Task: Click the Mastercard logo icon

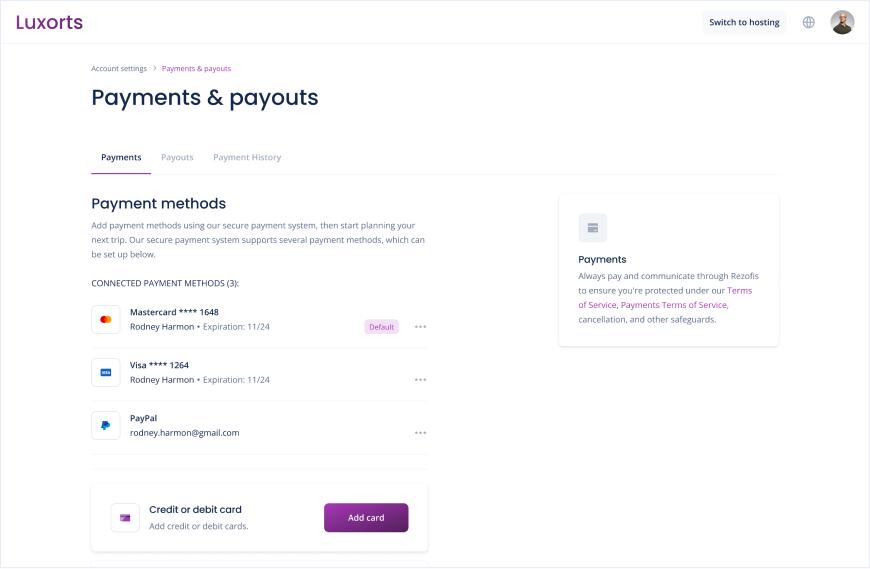Action: [x=106, y=319]
